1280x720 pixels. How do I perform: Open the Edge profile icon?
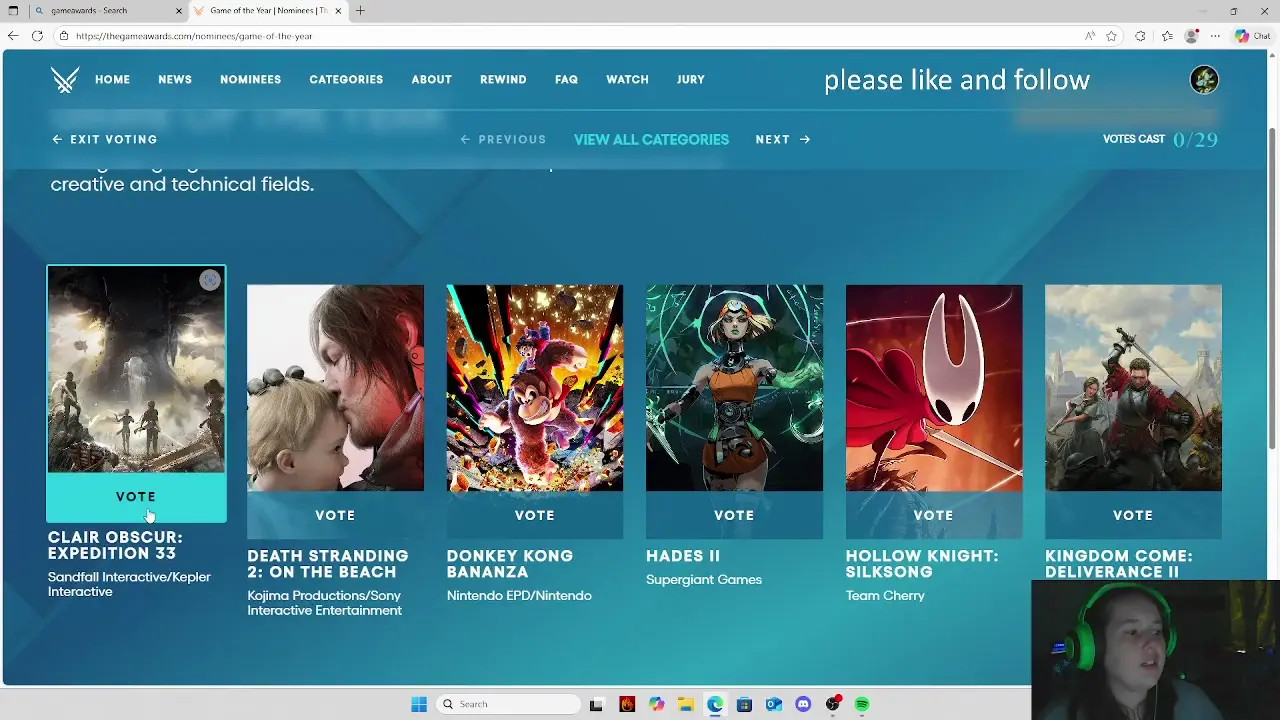(x=1191, y=36)
